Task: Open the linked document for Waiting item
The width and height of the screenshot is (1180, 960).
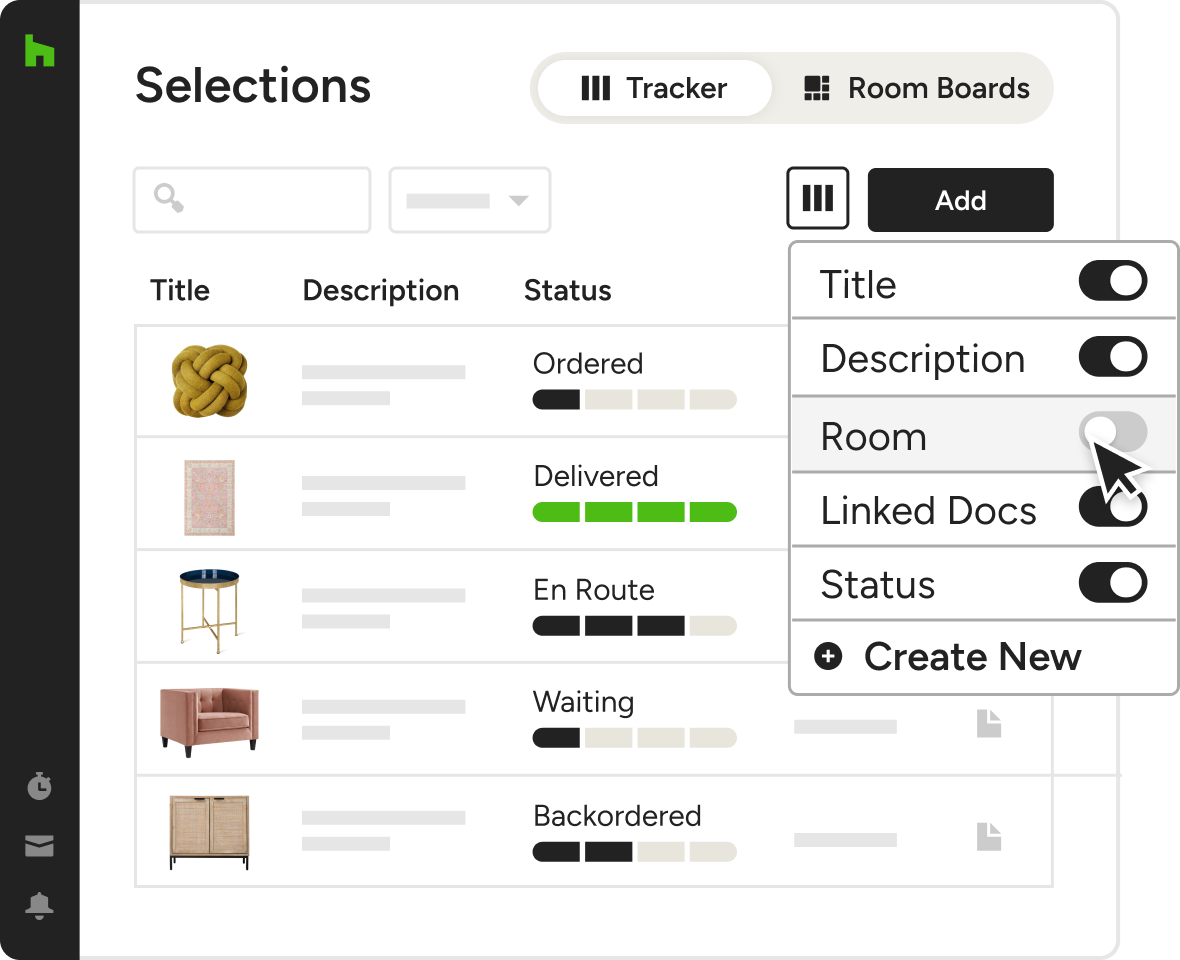Action: [988, 723]
